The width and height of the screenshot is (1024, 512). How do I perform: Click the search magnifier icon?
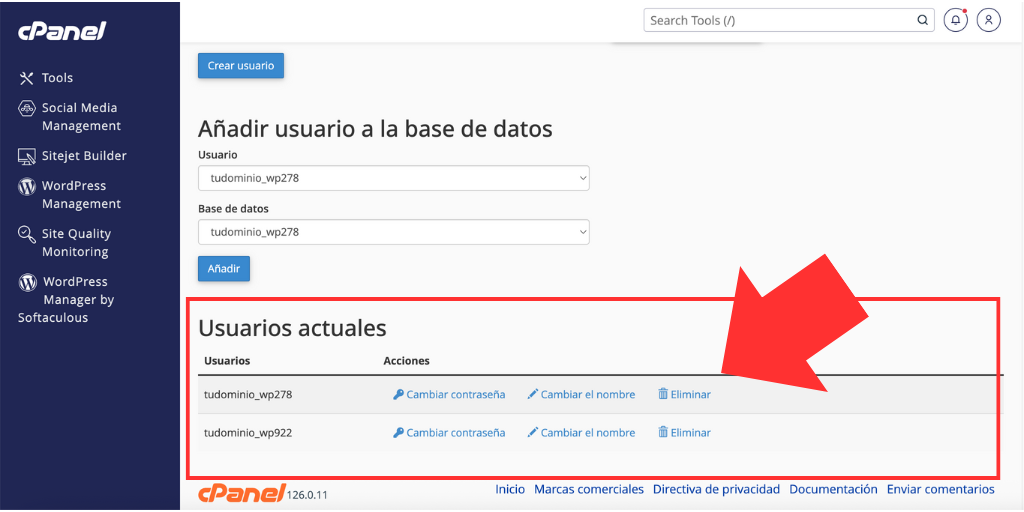click(922, 20)
